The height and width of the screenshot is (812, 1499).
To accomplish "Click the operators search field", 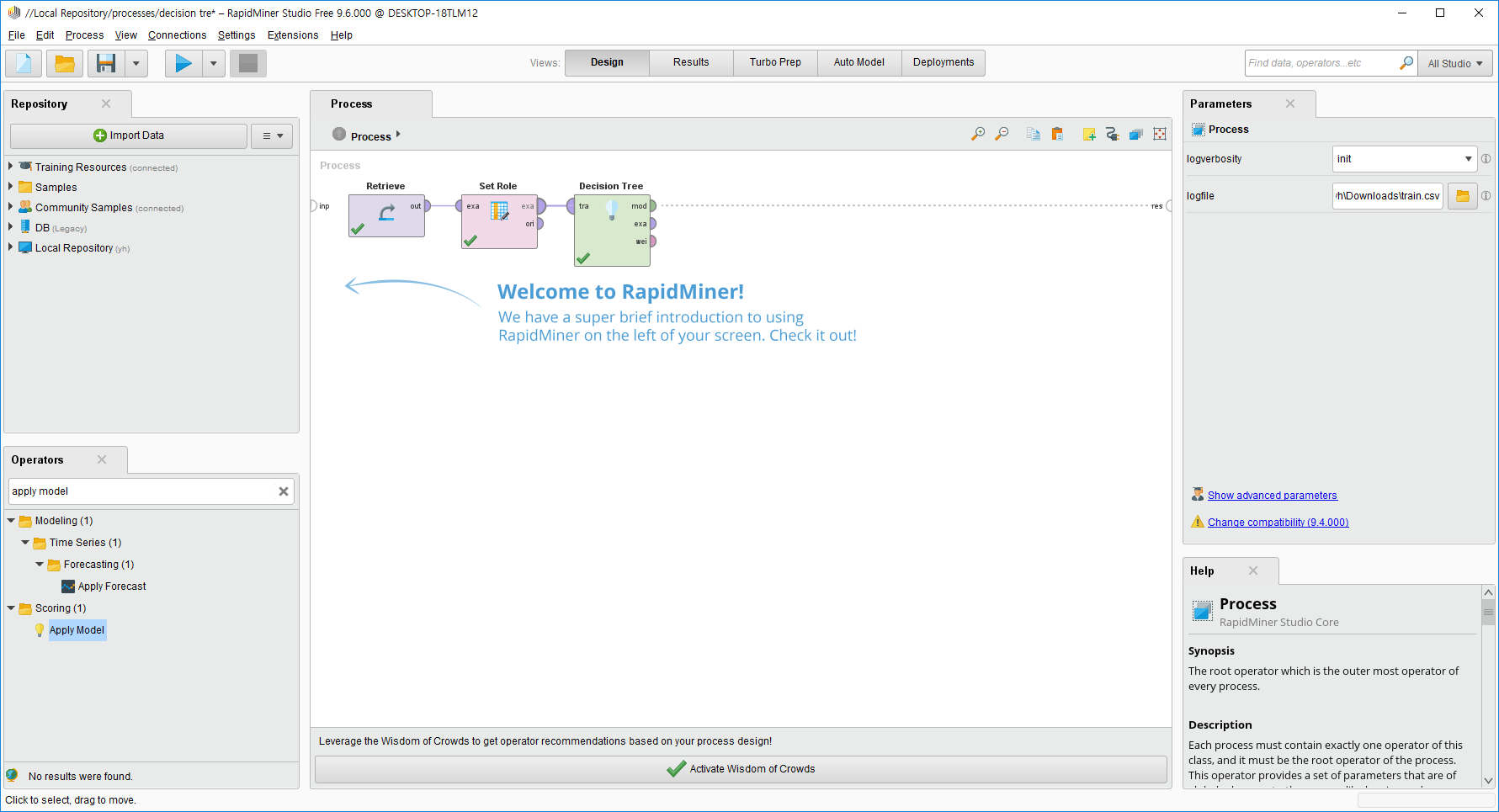I will pyautogui.click(x=143, y=491).
